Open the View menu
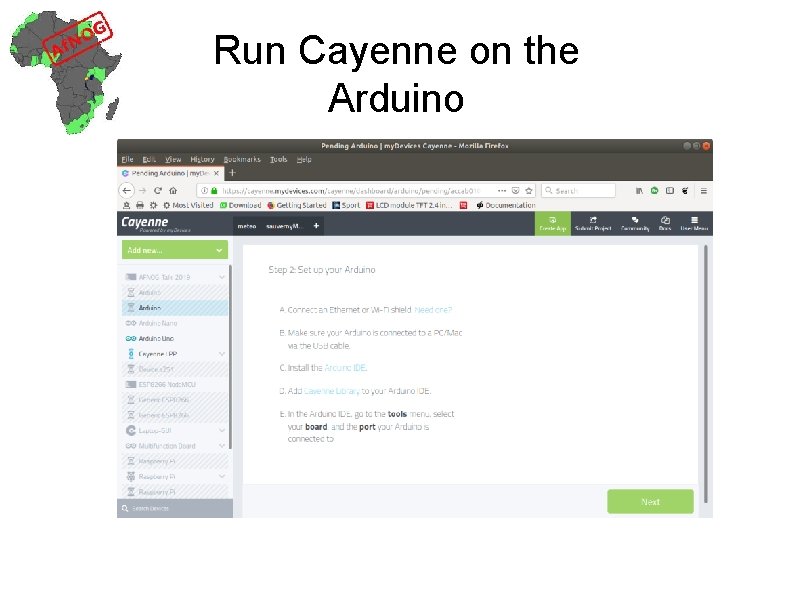794x595 pixels. (x=173, y=159)
